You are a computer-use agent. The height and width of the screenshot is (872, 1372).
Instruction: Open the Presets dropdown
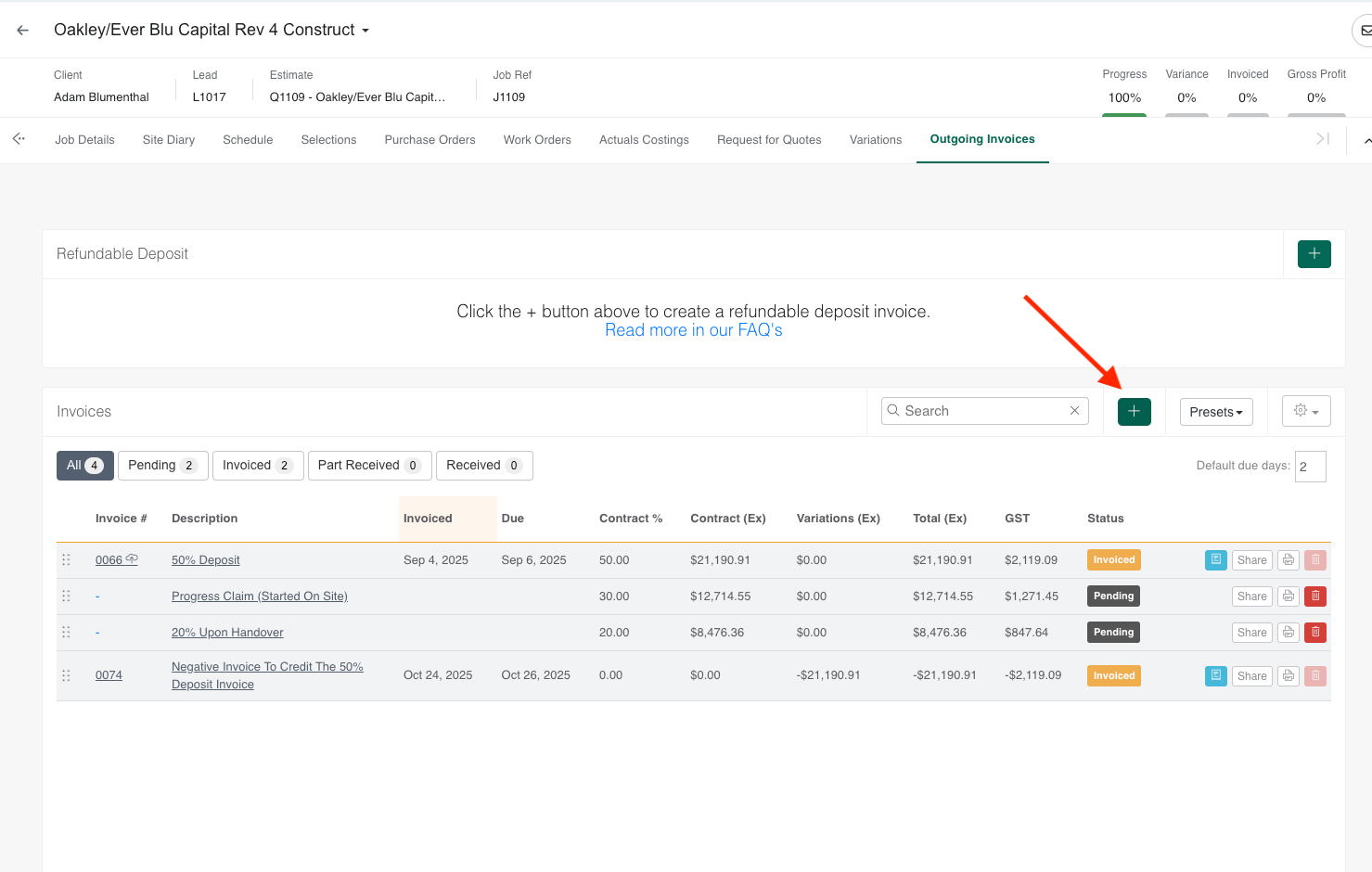tap(1215, 412)
